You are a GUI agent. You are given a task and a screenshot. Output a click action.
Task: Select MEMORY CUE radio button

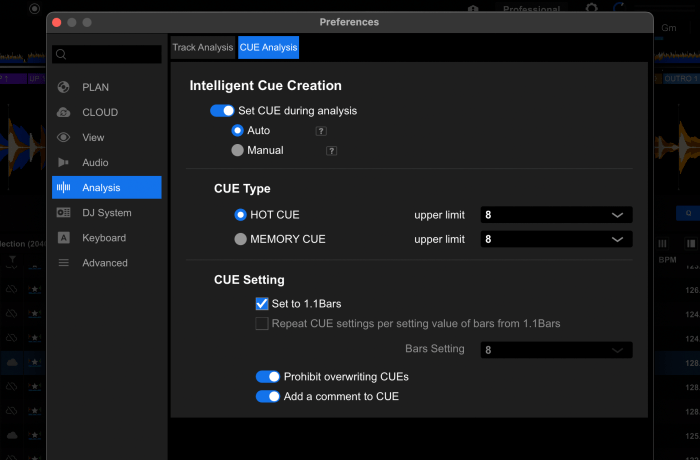240,239
